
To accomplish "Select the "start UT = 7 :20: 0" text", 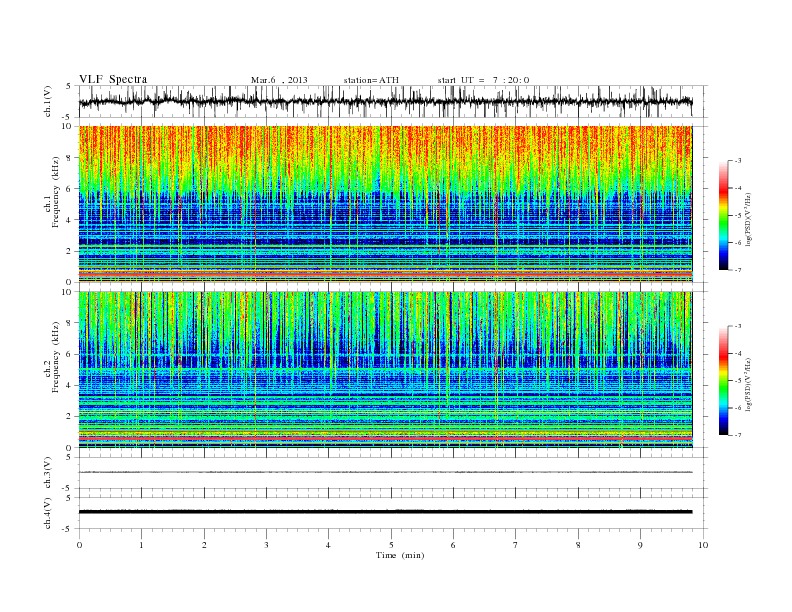I will point(483,80).
